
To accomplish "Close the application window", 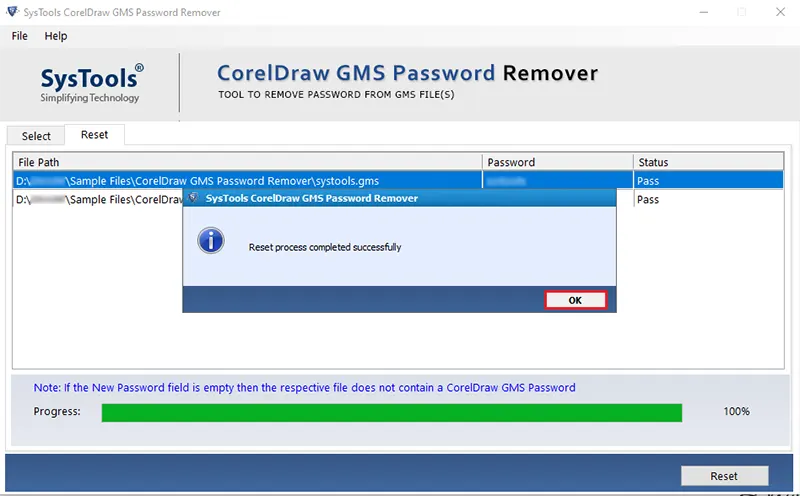I will pos(781,12).
